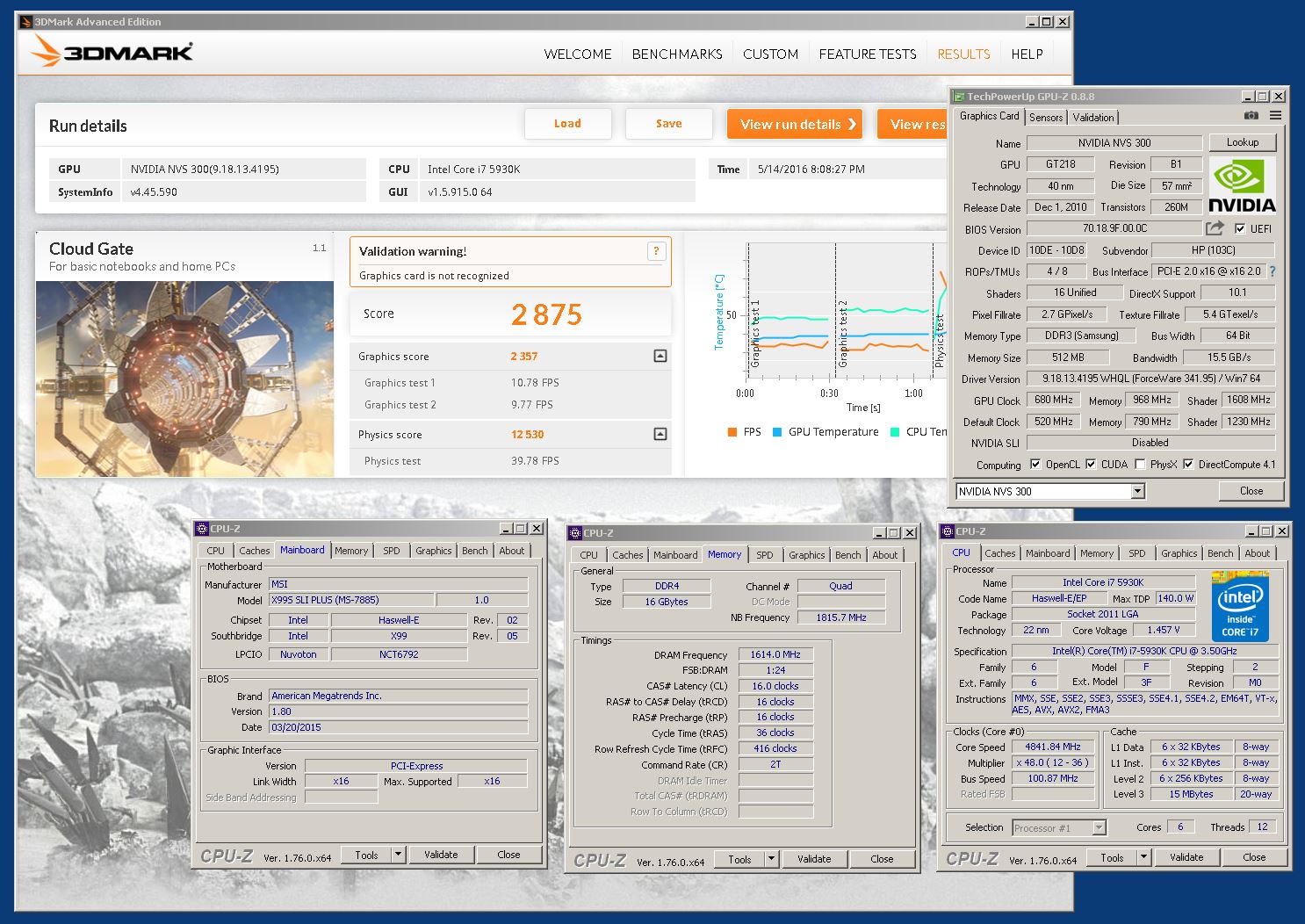This screenshot has width=1305, height=924.
Task: Click the Cloud Gate benchmark thumbnail
Action: coord(184,379)
